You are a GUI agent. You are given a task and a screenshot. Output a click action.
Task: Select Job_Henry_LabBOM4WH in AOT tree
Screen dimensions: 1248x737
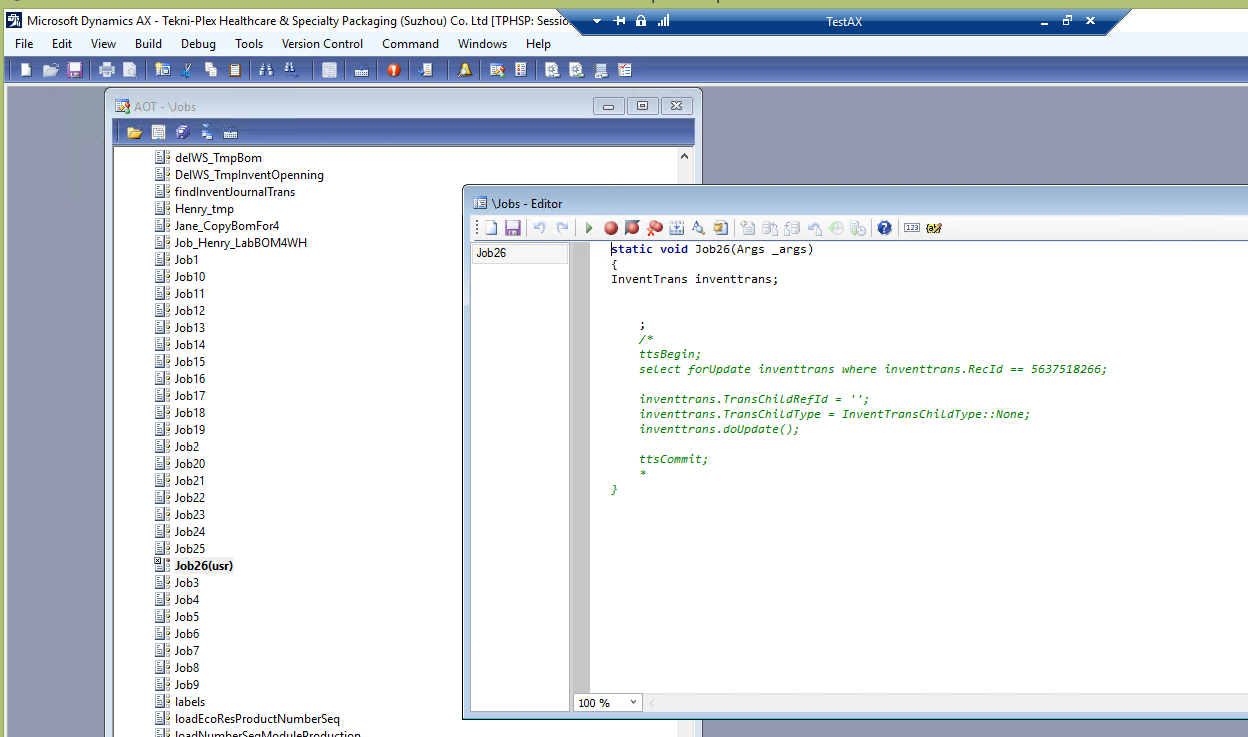(240, 243)
